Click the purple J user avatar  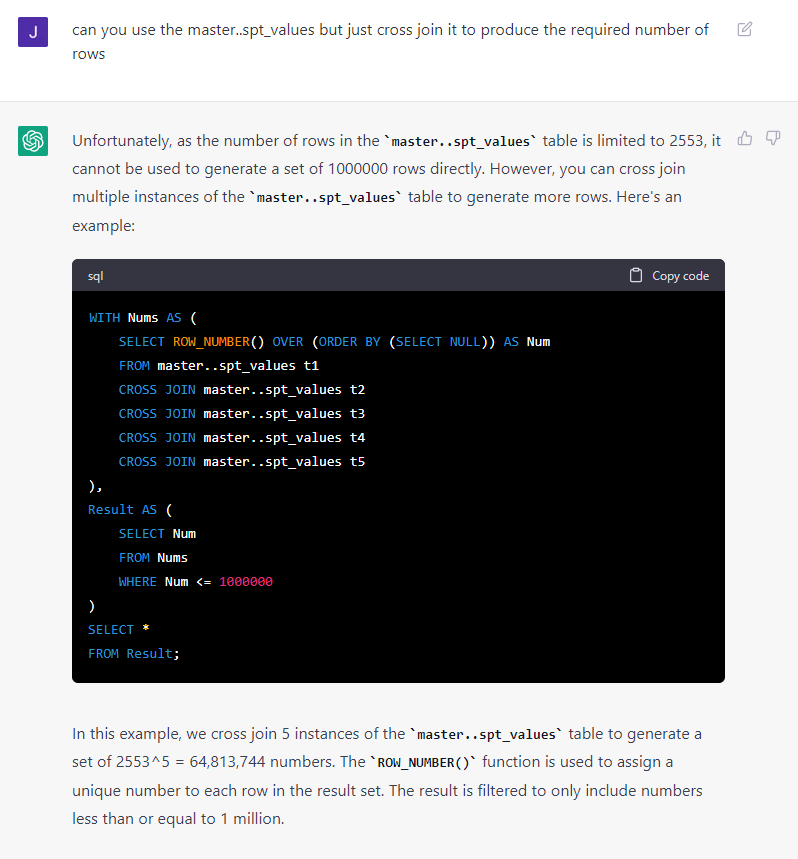(x=33, y=31)
